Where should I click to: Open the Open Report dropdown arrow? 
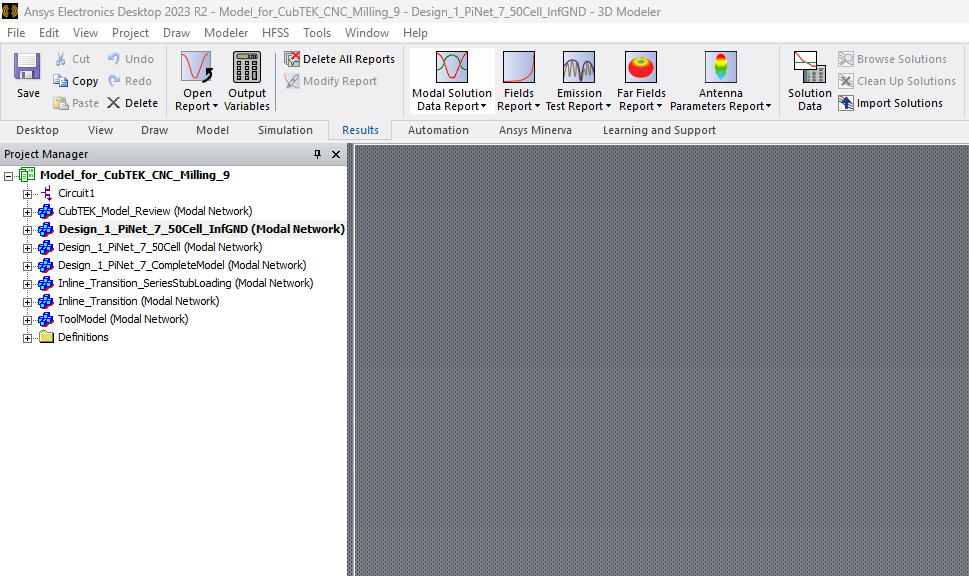(215, 106)
